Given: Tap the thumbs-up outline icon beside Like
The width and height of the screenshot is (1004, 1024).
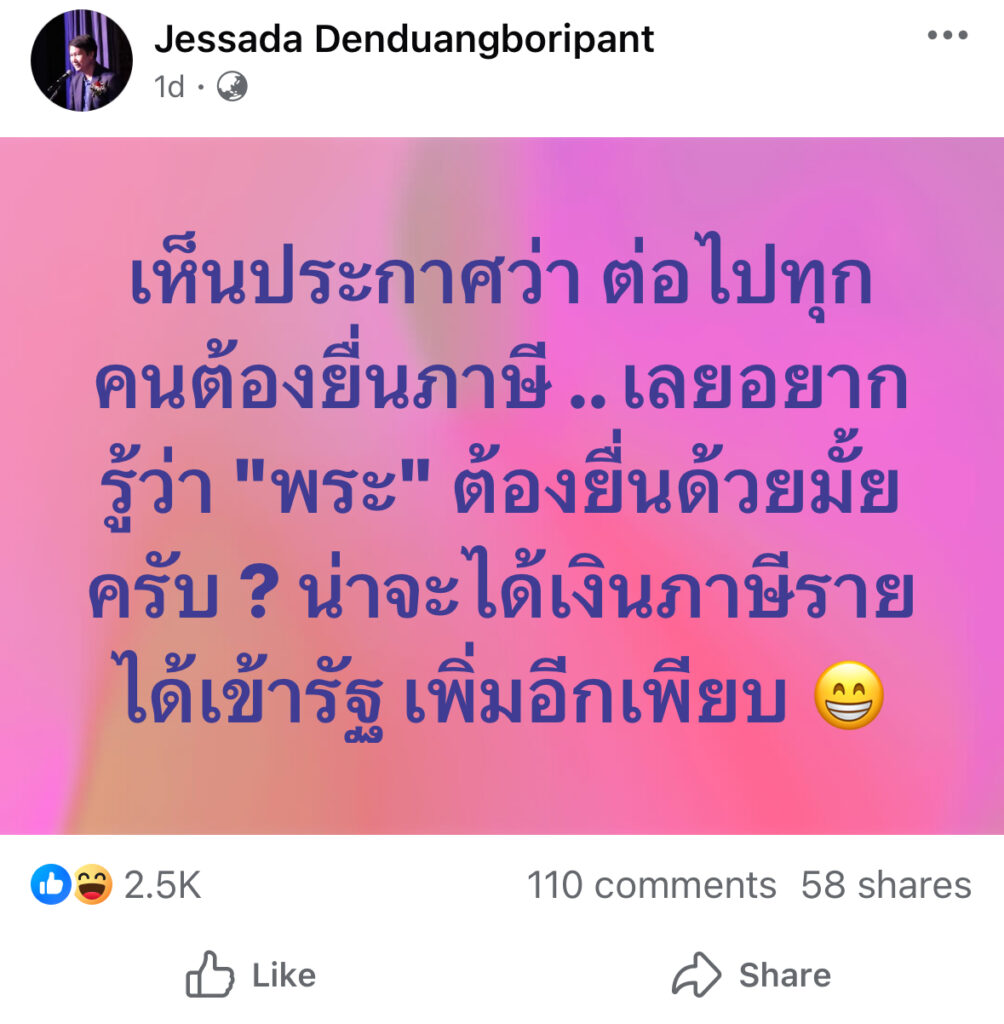Looking at the screenshot, I should click(210, 974).
